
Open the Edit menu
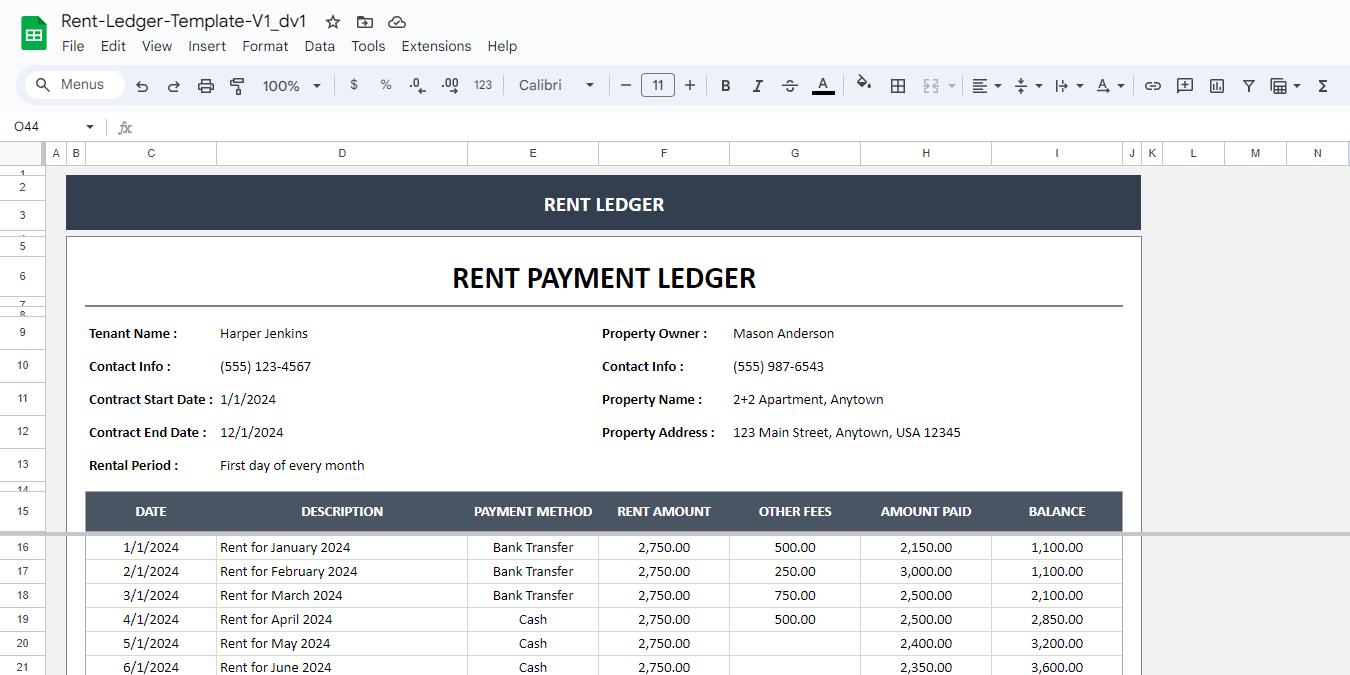113,46
